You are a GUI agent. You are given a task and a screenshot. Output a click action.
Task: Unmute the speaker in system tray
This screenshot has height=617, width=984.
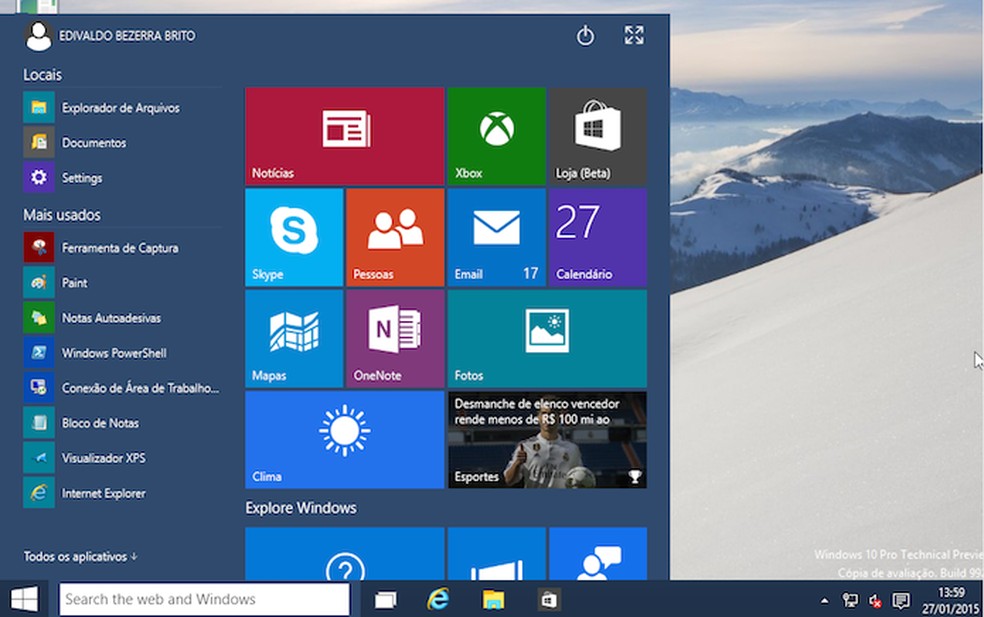876,601
